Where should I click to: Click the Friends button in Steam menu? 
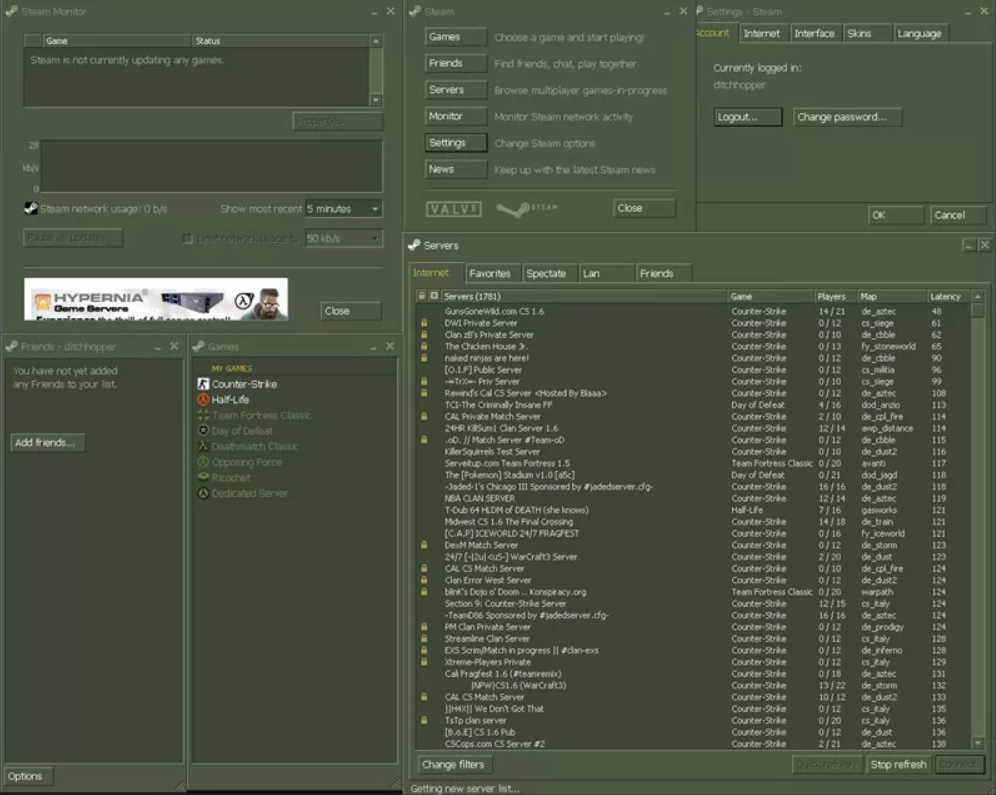pyautogui.click(x=455, y=63)
